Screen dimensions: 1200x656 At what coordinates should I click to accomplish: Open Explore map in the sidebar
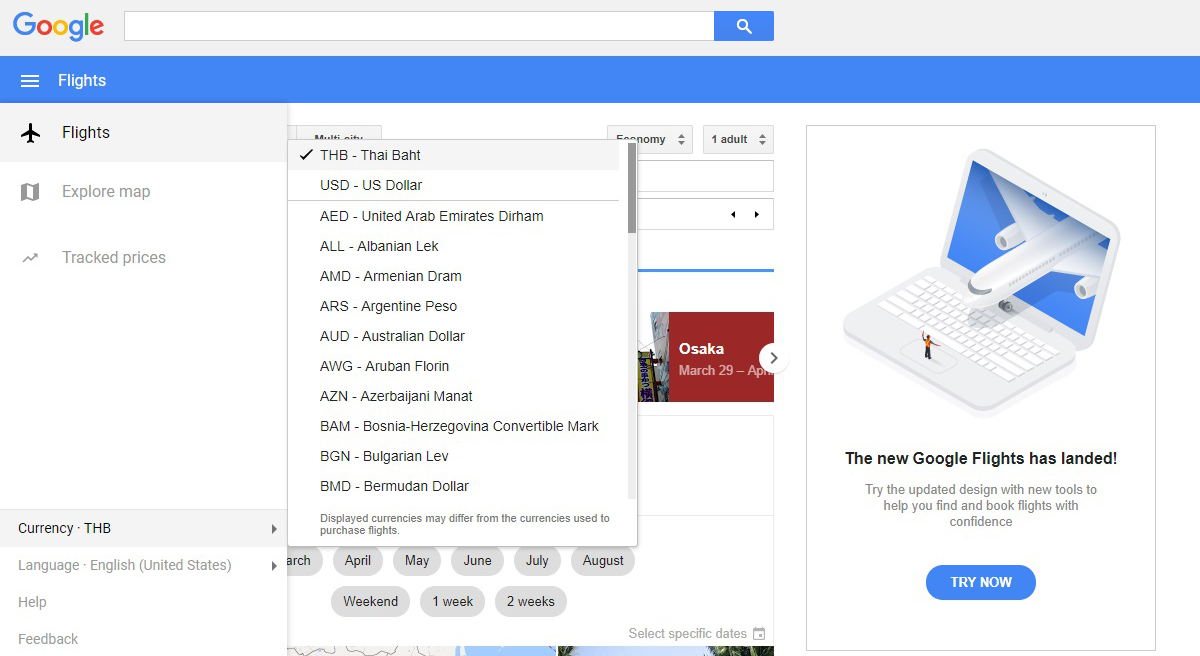click(144, 192)
